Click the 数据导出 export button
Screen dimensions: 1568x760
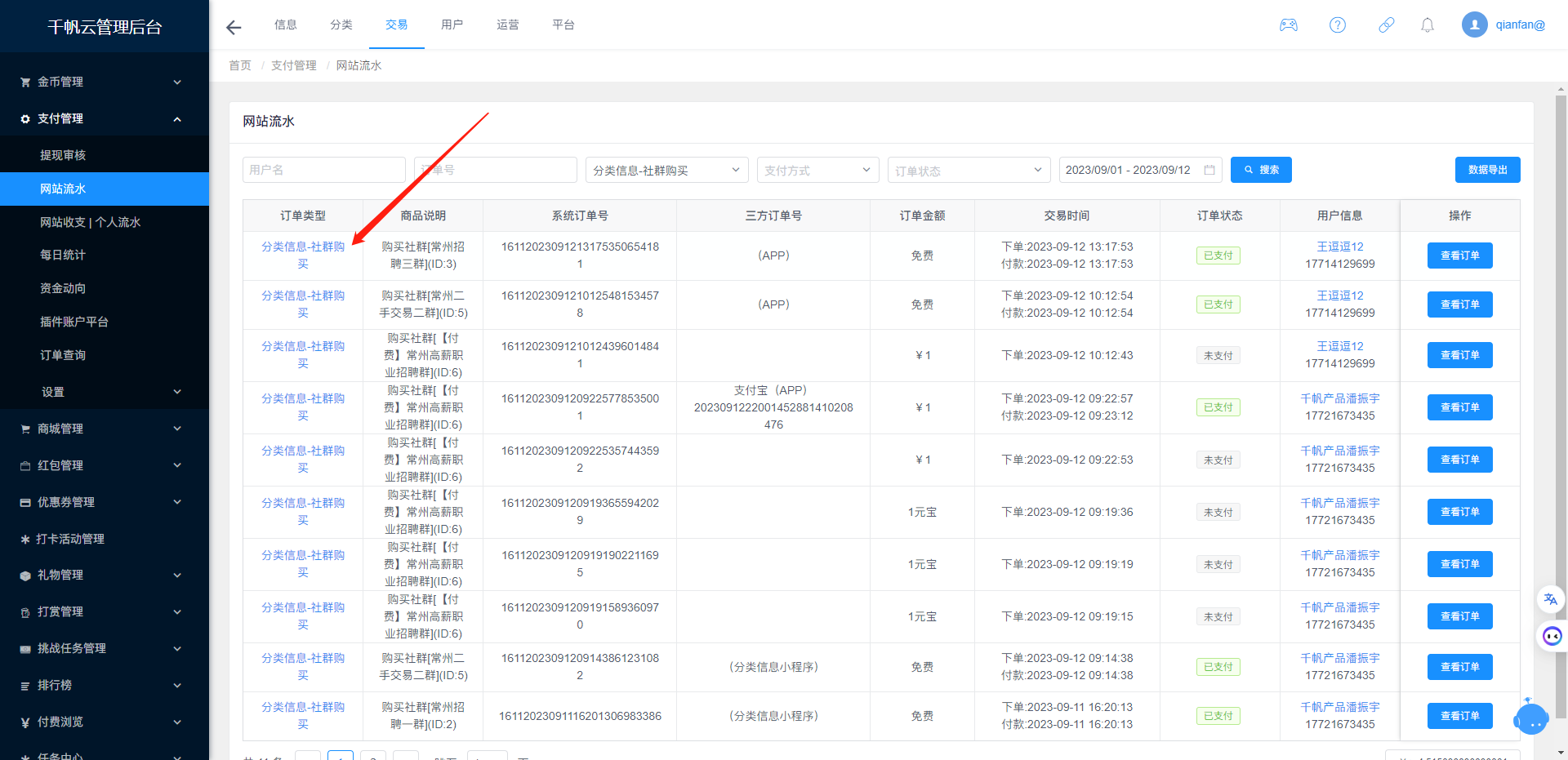[1487, 170]
